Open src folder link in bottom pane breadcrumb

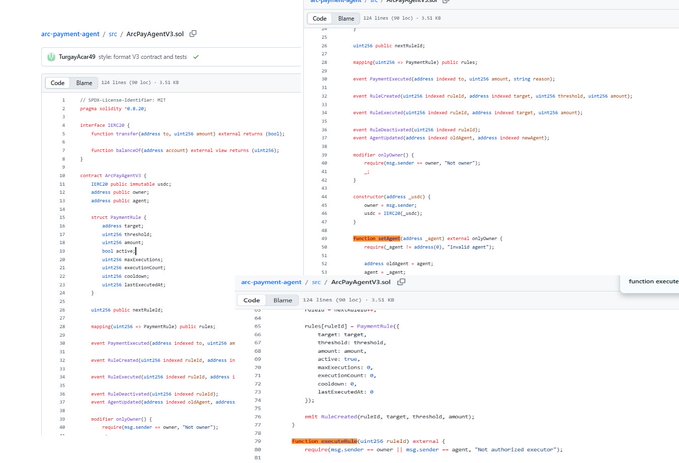coord(316,282)
